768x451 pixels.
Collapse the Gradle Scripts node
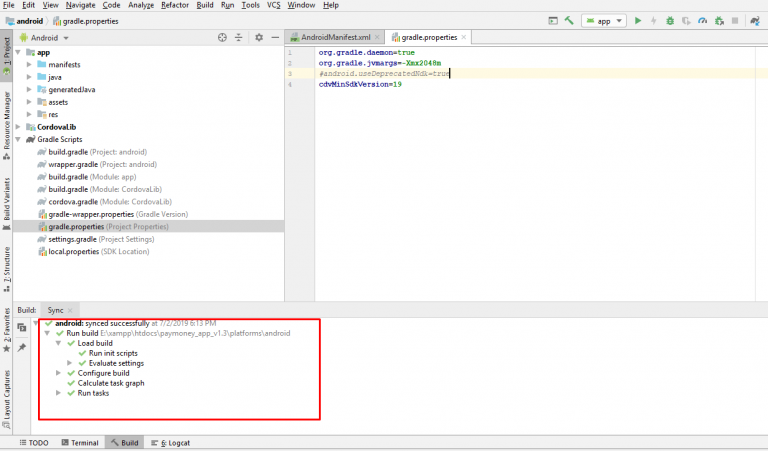coord(19,139)
